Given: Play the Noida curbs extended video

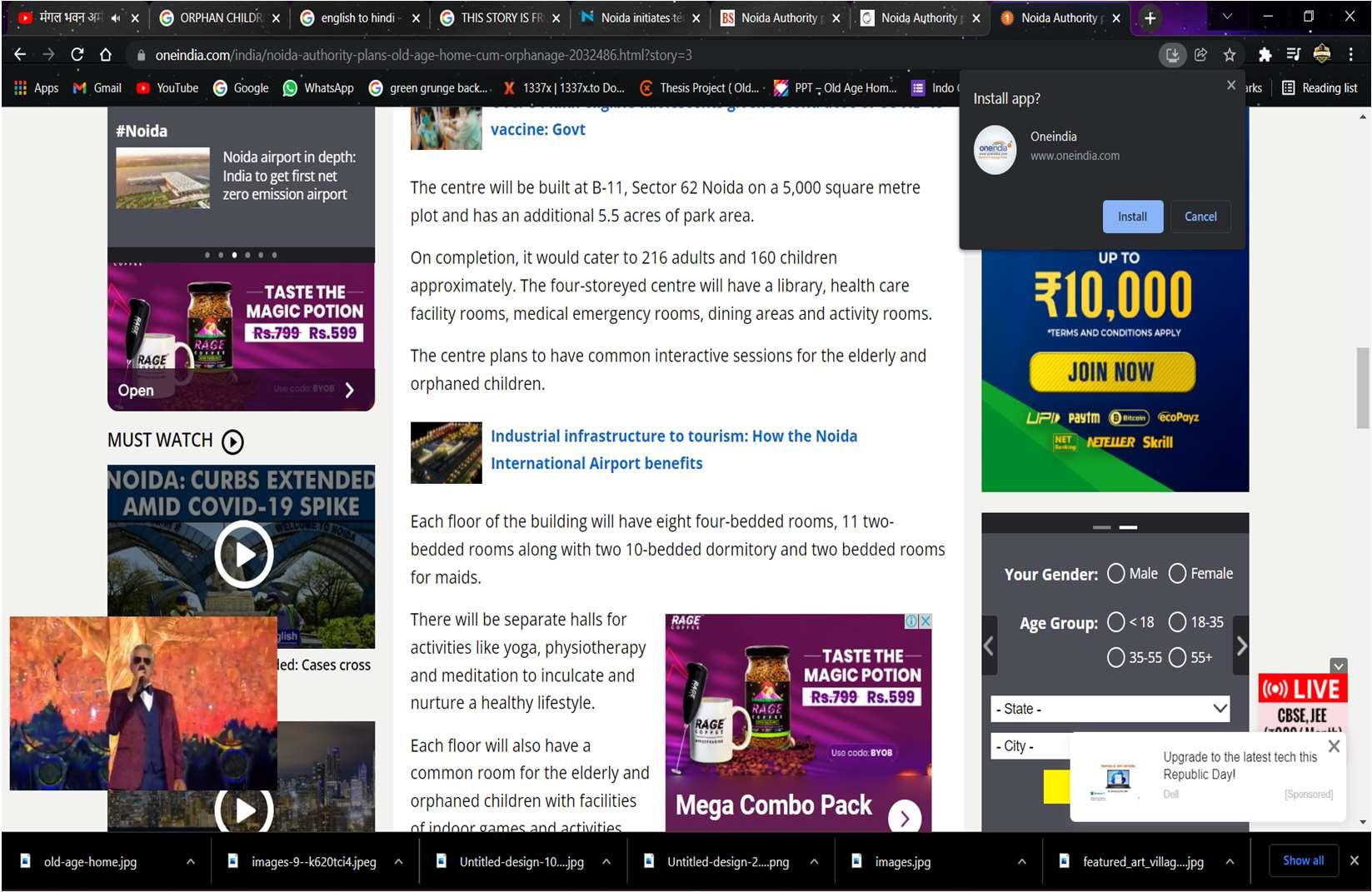Looking at the screenshot, I should 243,555.
